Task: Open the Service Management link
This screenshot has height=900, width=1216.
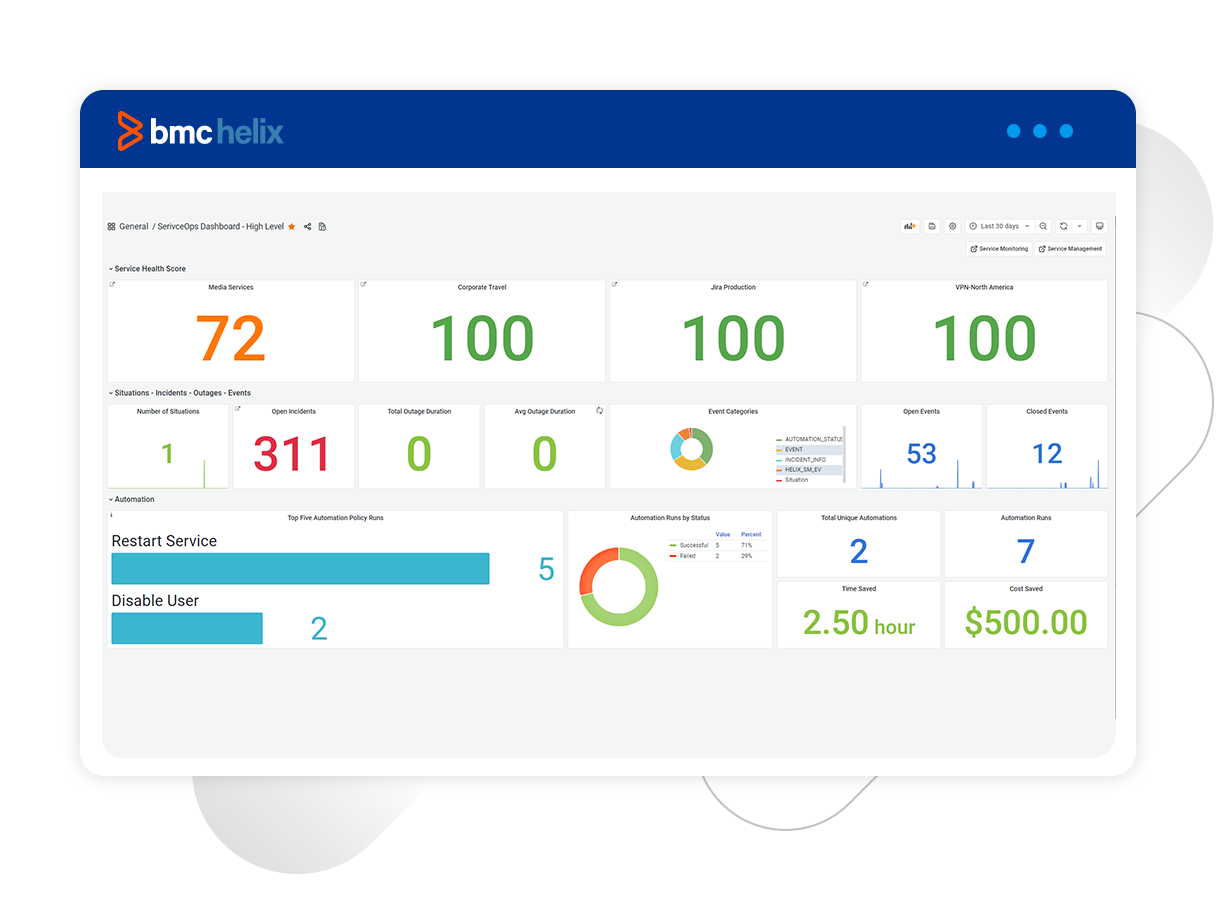Action: [x=1070, y=249]
